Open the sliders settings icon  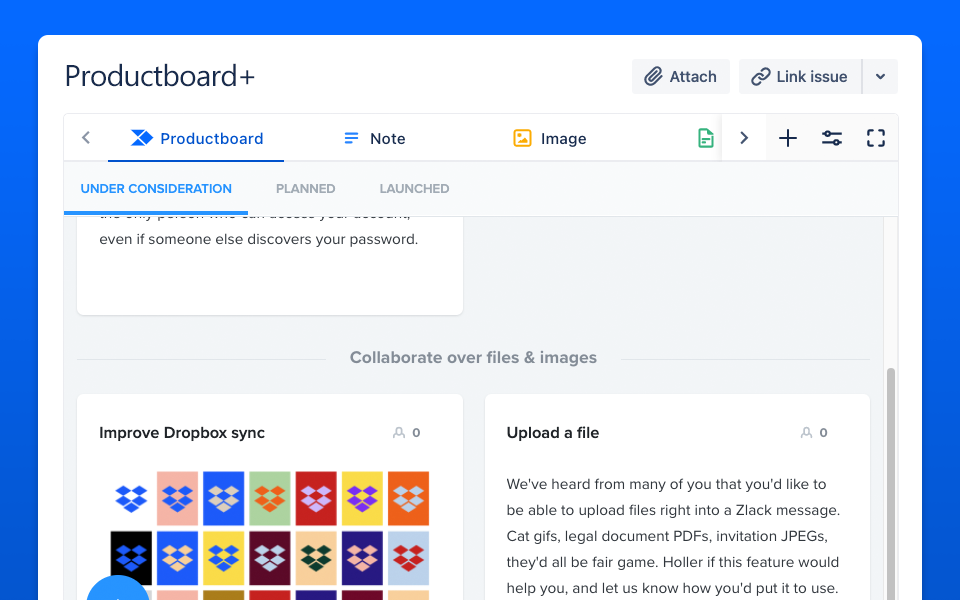click(x=831, y=138)
